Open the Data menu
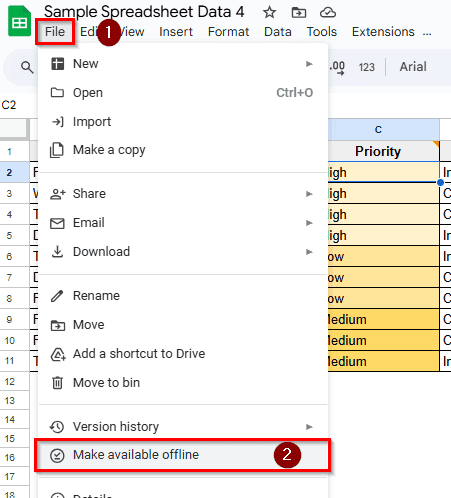The width and height of the screenshot is (451, 498). click(x=278, y=32)
